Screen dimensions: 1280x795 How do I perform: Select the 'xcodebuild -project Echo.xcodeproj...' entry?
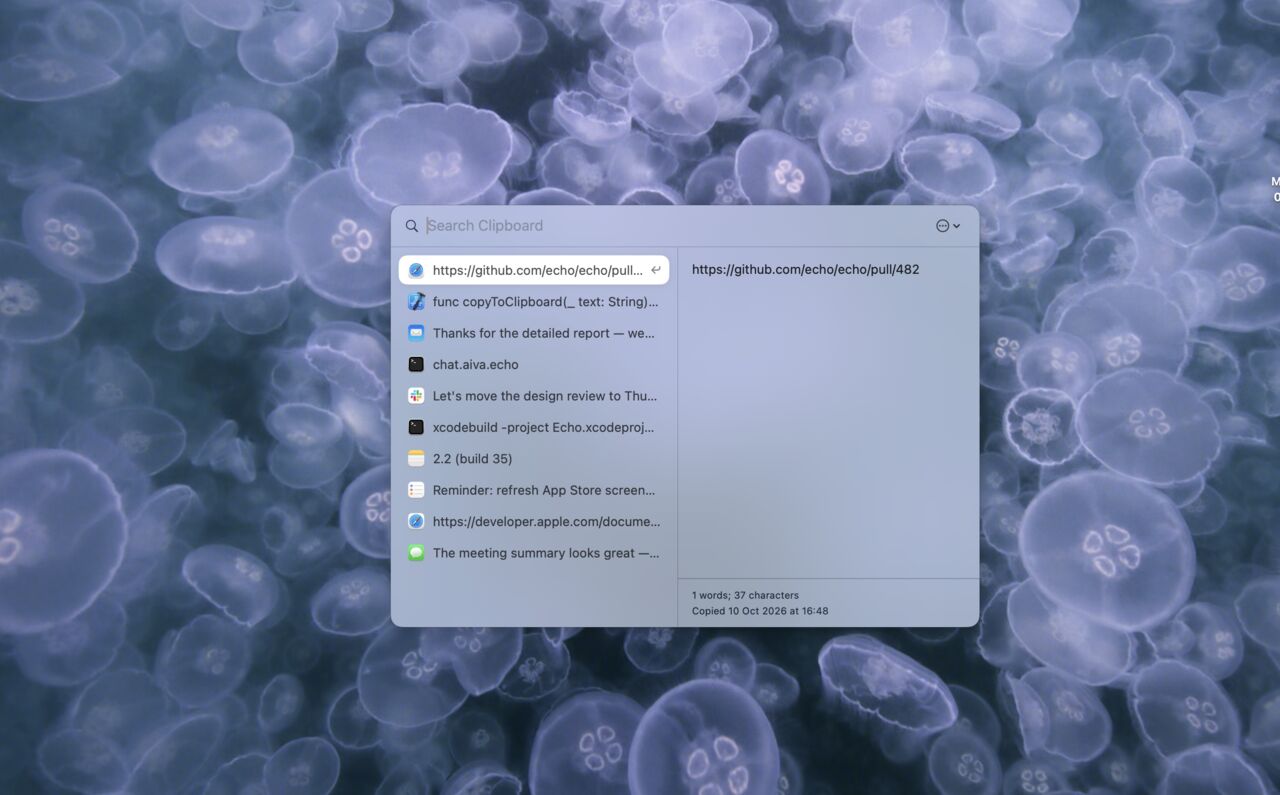click(534, 427)
